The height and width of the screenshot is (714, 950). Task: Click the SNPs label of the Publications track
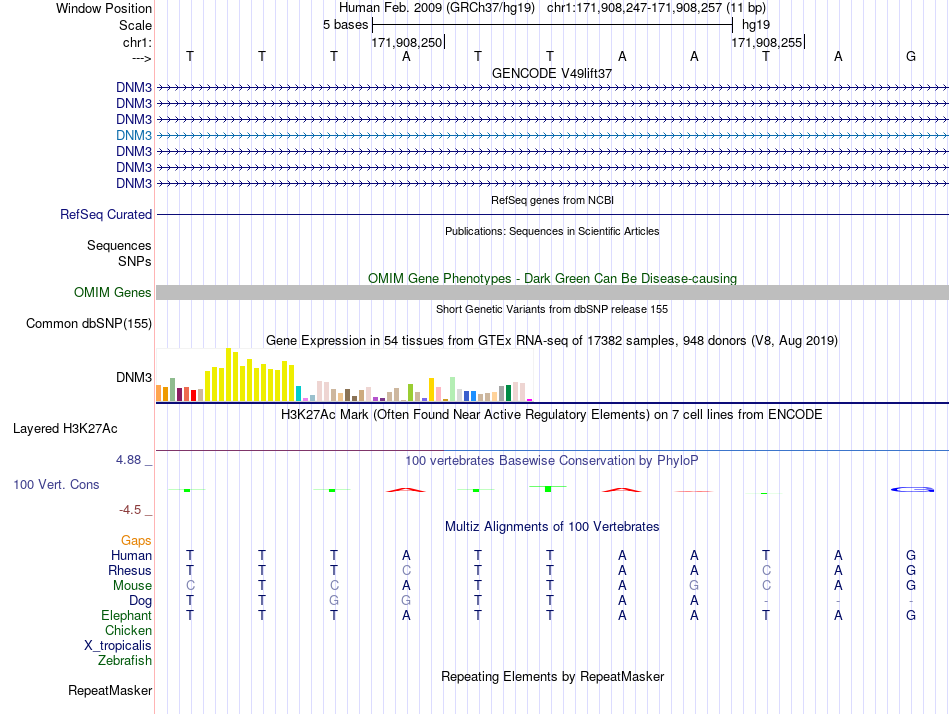[135, 261]
